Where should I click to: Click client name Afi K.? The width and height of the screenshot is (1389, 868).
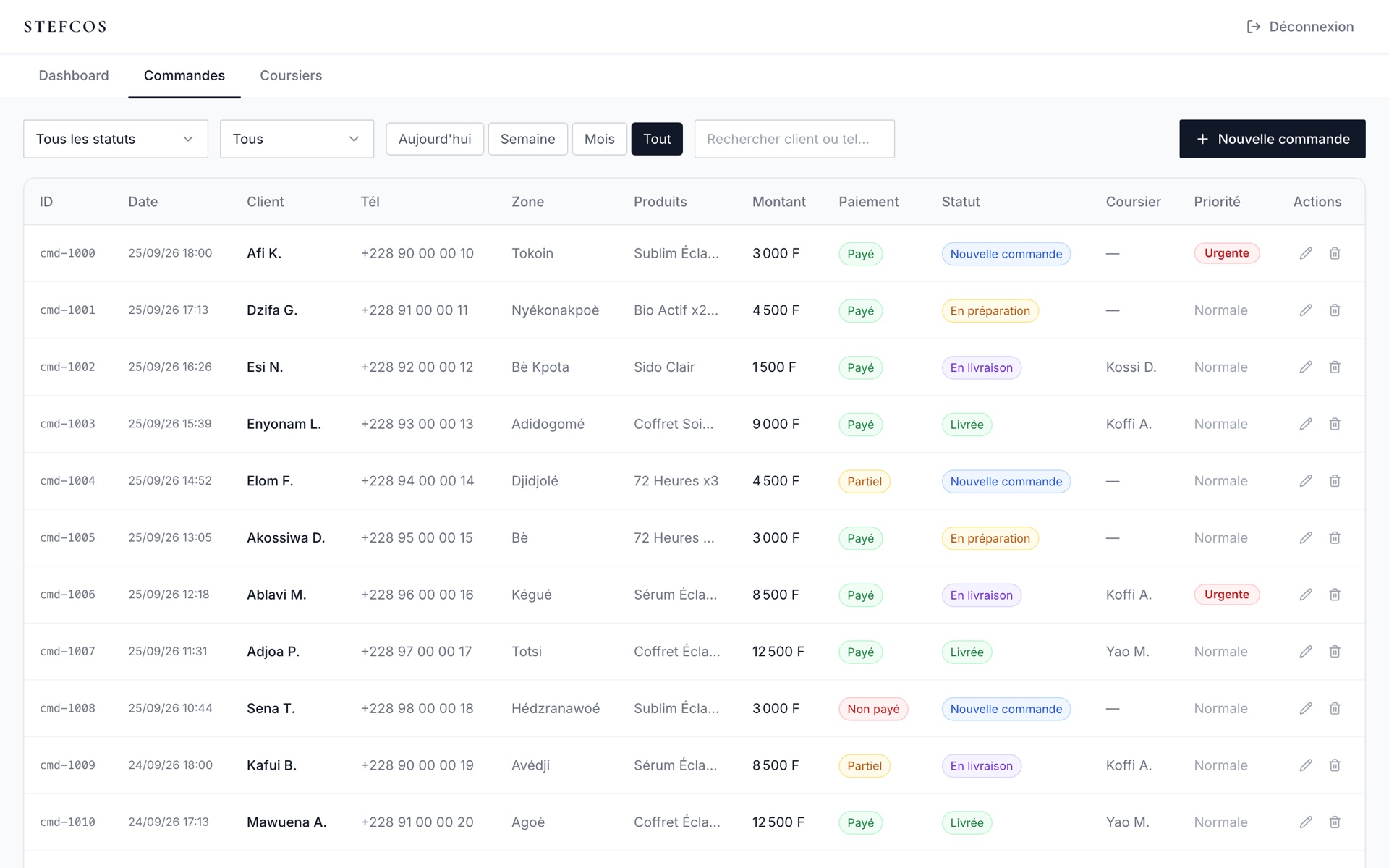264,253
